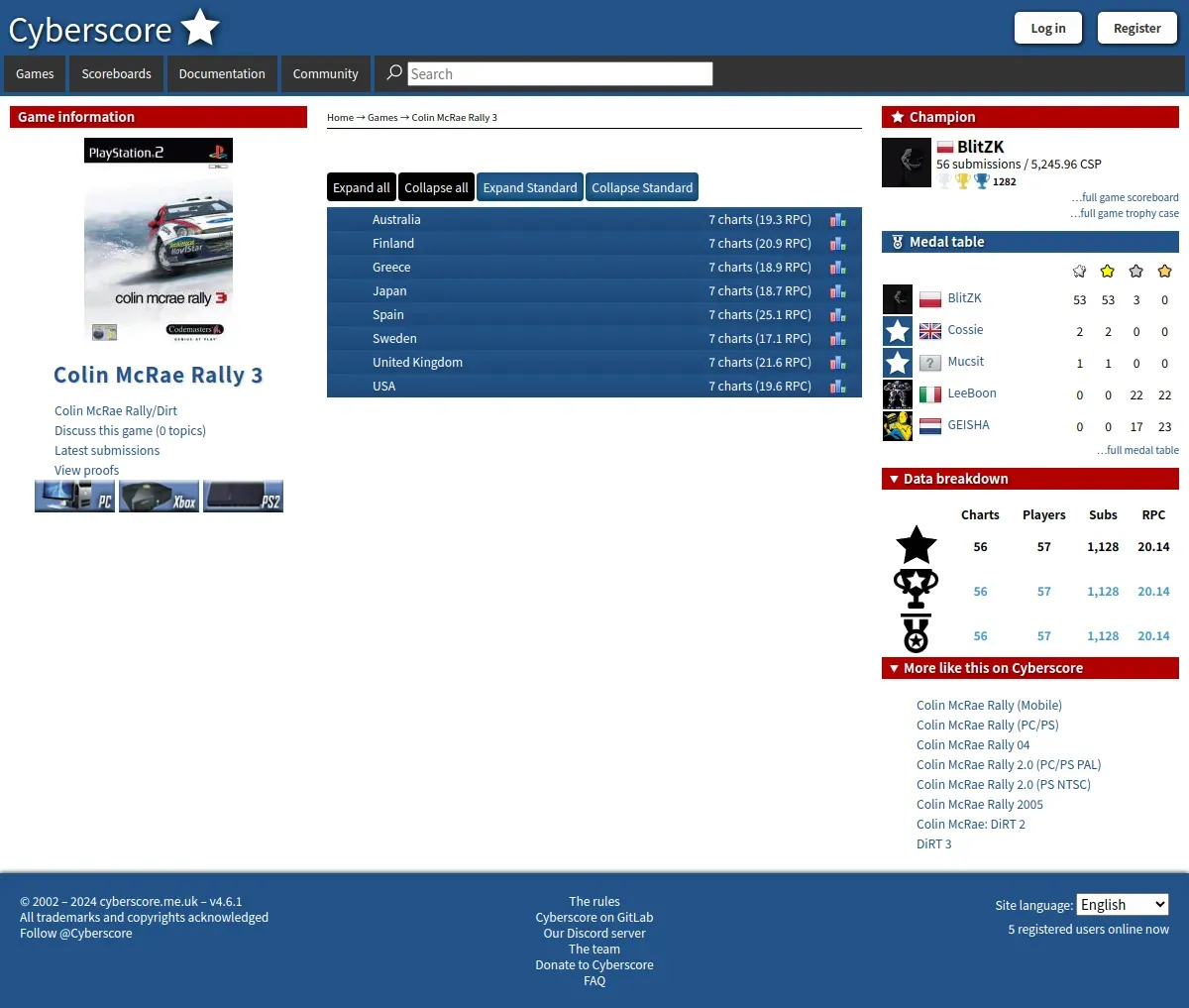Click the Register button
This screenshot has height=1008, width=1189.
tap(1137, 28)
